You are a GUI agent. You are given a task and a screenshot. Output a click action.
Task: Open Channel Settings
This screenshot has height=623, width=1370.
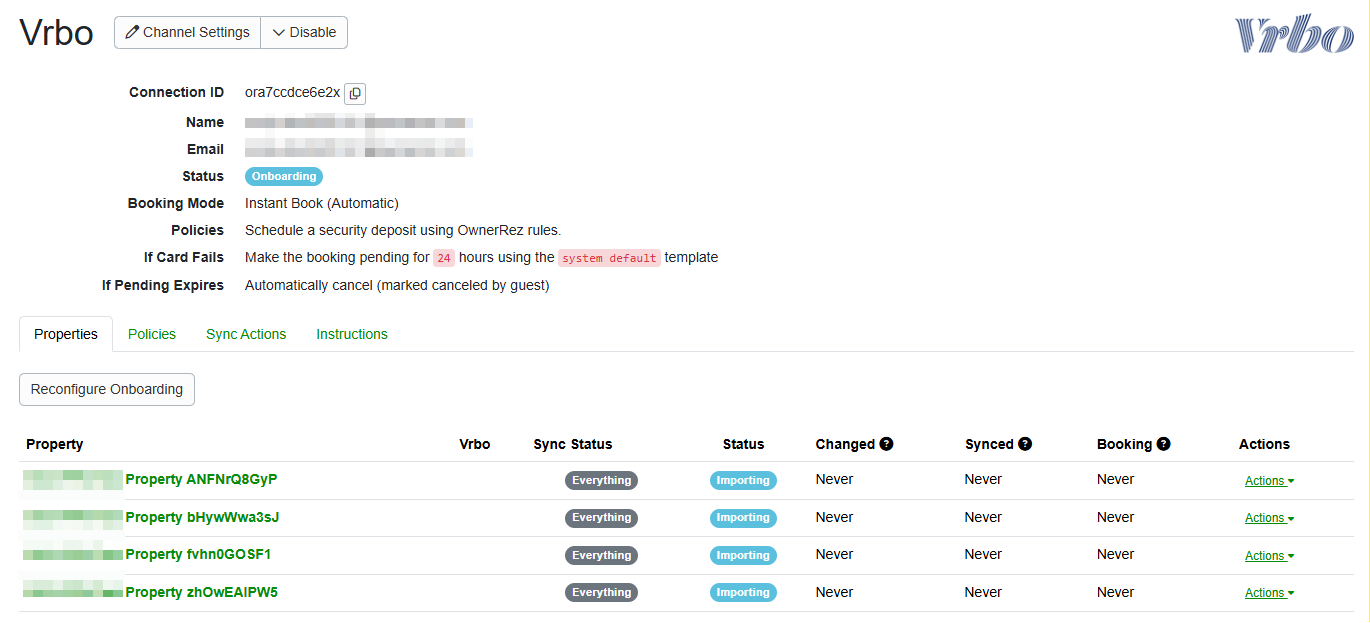pos(187,32)
